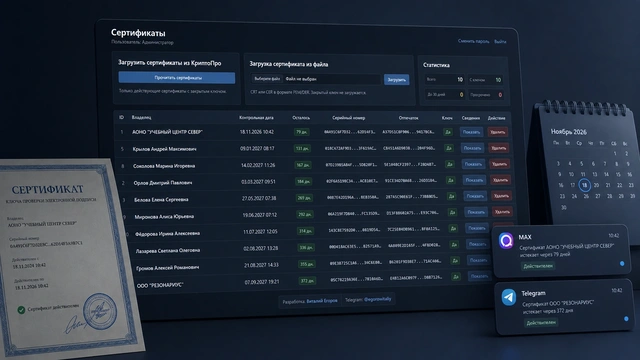Click Показать for Соколова Марина Игоревна
The height and width of the screenshot is (360, 640).
point(473,164)
